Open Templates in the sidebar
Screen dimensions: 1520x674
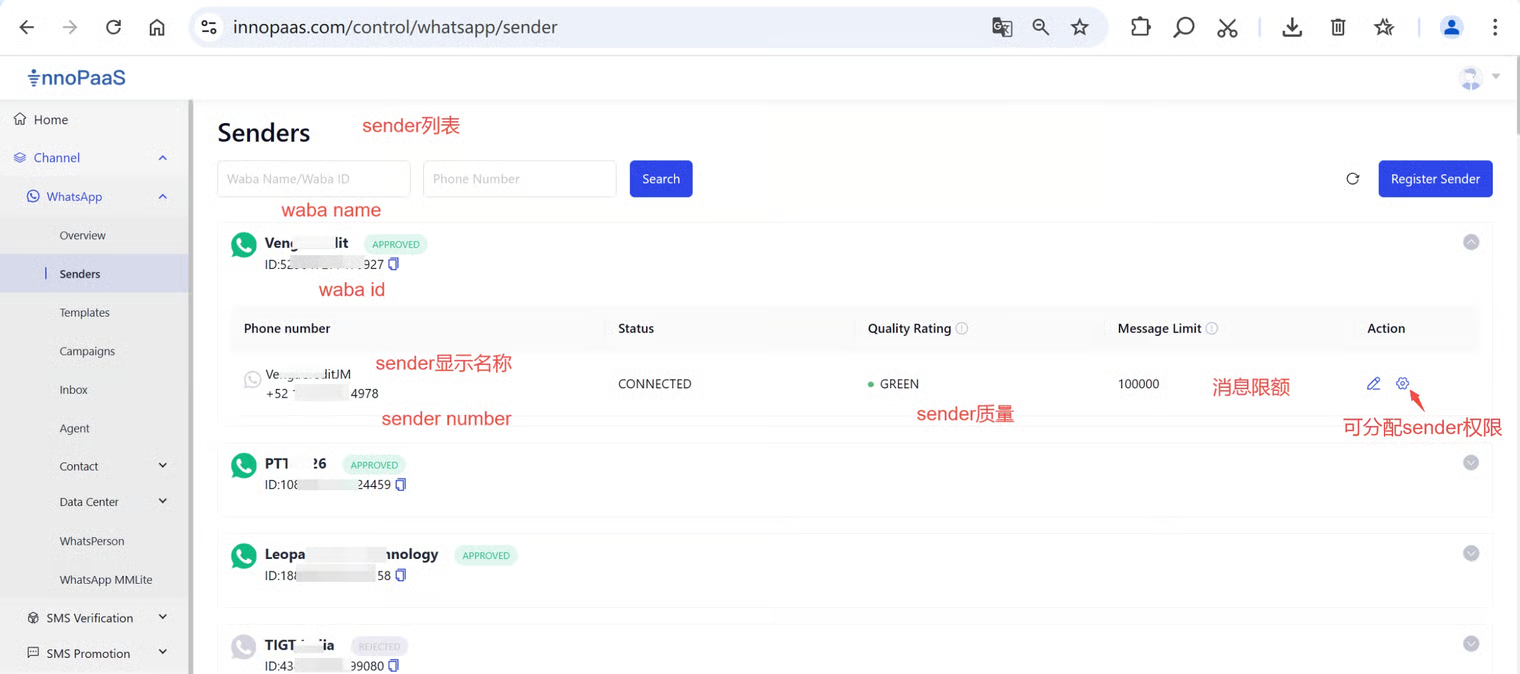coord(84,313)
